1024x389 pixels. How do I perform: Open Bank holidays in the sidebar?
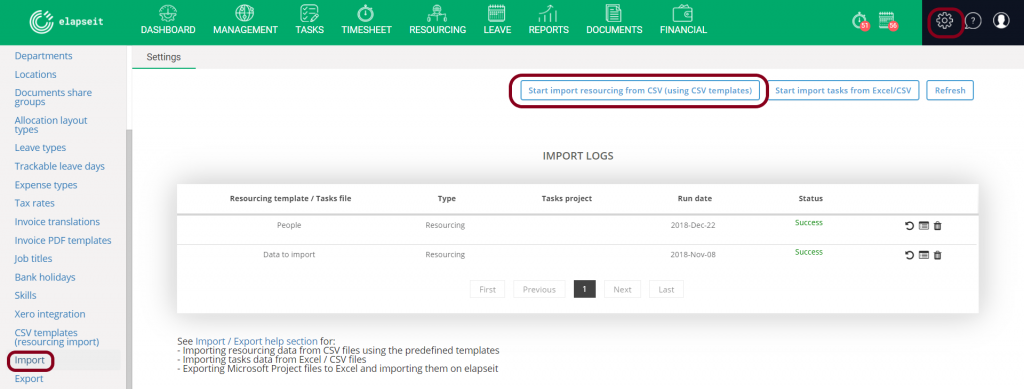click(x=45, y=277)
